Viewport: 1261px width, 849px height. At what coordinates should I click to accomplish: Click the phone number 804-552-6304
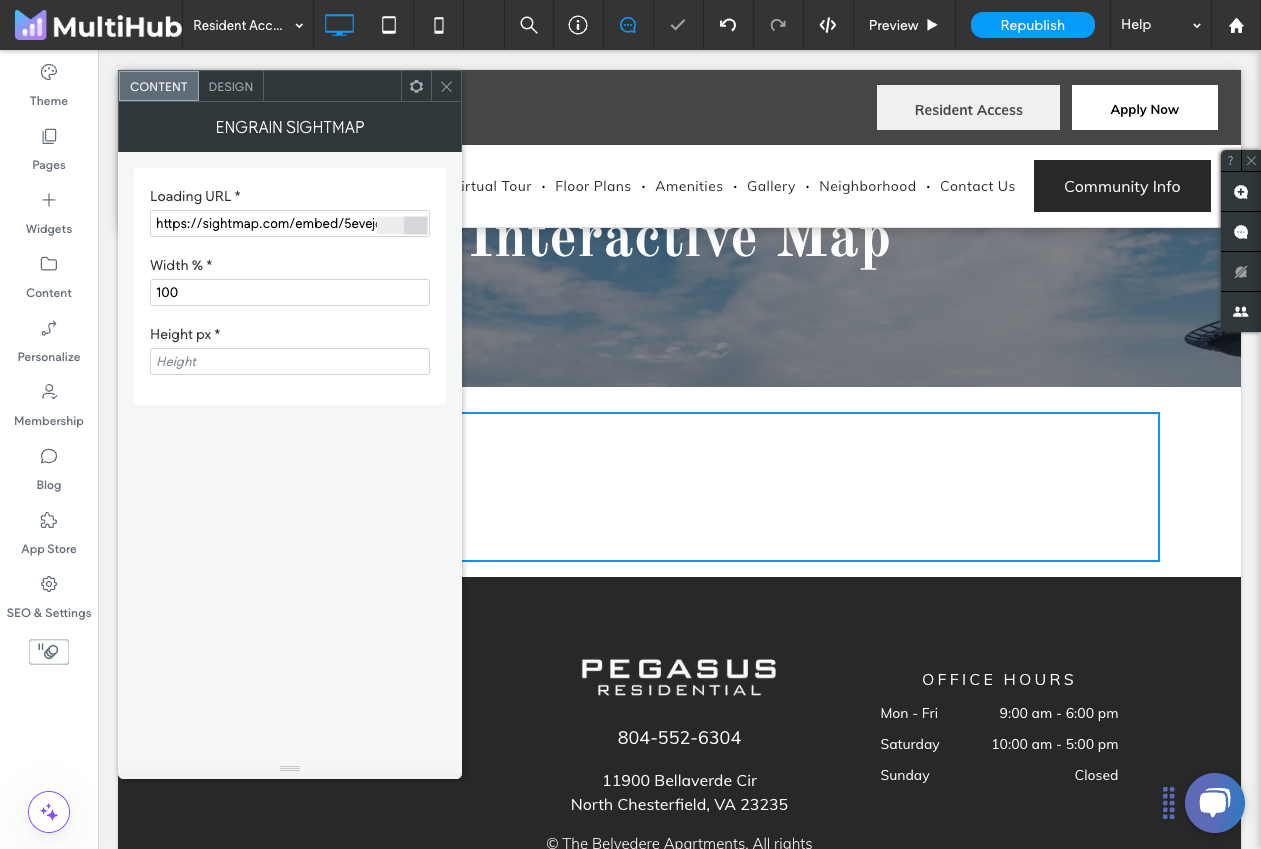coord(679,738)
